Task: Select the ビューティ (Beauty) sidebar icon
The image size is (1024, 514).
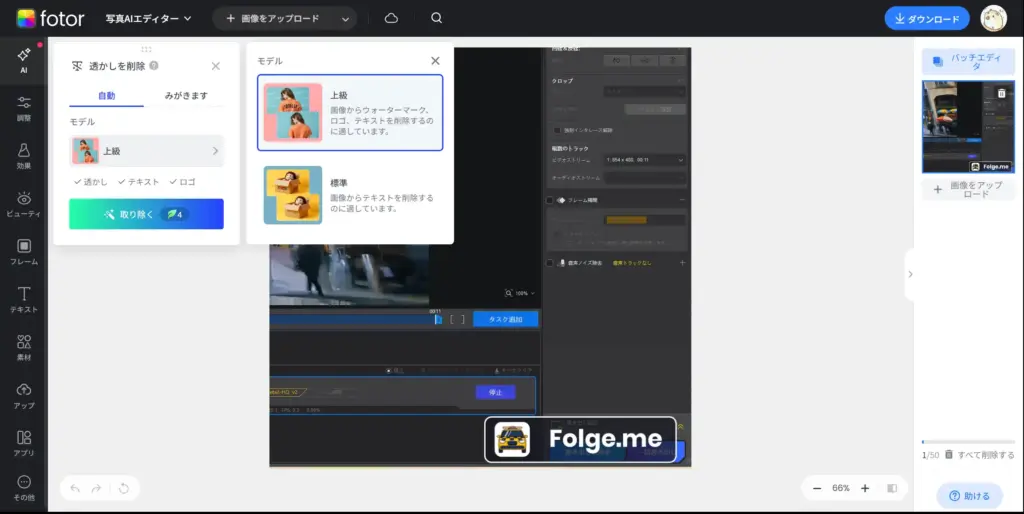Action: 23,204
